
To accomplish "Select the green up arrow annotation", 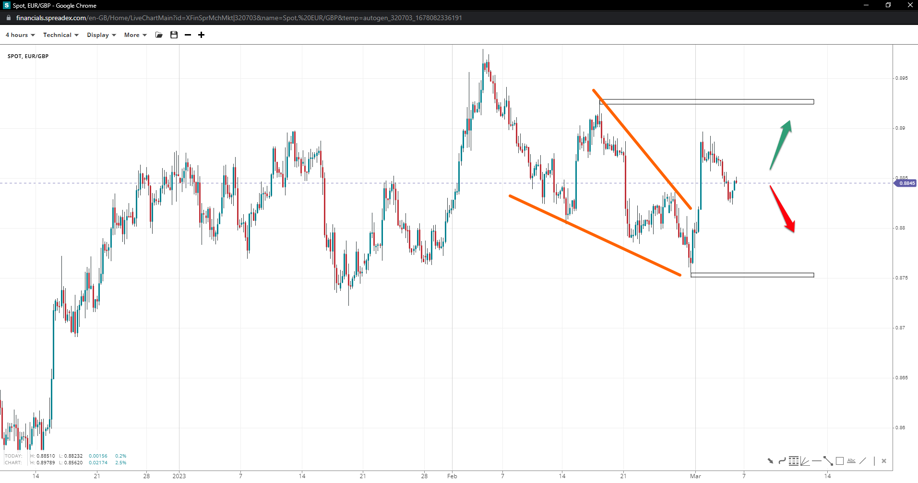I will [x=780, y=144].
